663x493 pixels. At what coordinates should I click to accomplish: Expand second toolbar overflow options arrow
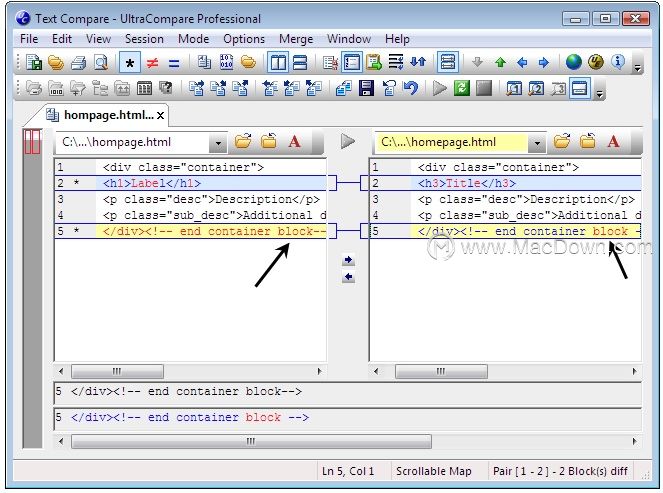point(599,93)
